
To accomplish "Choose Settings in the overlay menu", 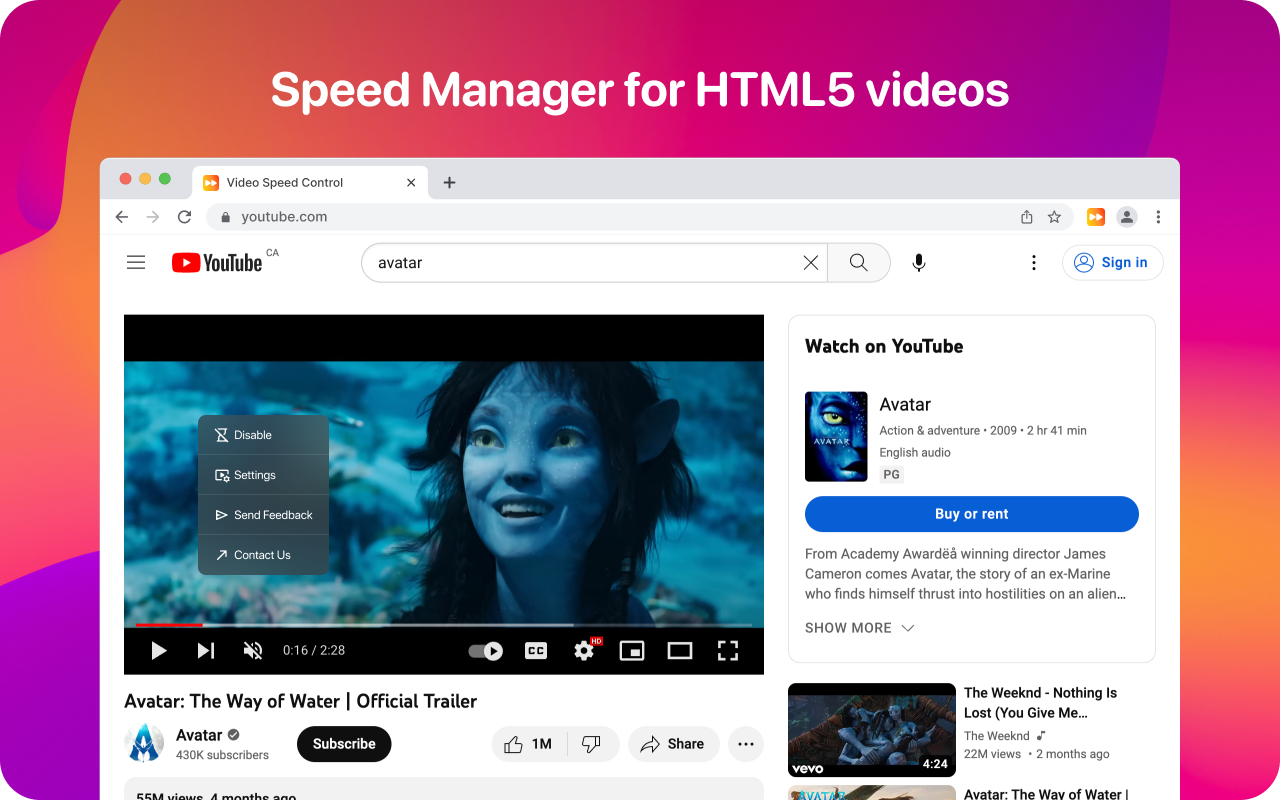I will pyautogui.click(x=264, y=475).
